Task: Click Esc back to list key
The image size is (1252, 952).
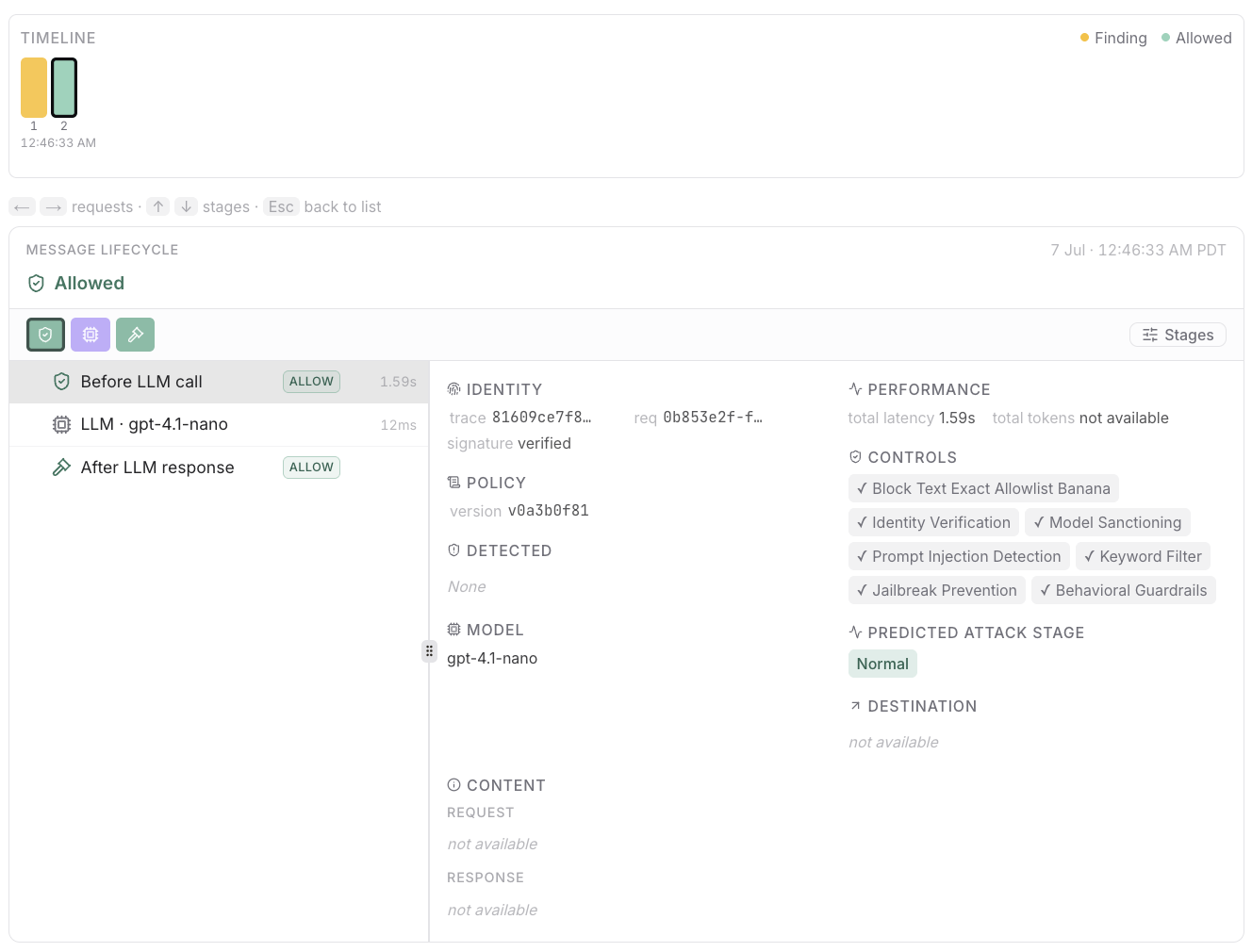Action: 281,206
